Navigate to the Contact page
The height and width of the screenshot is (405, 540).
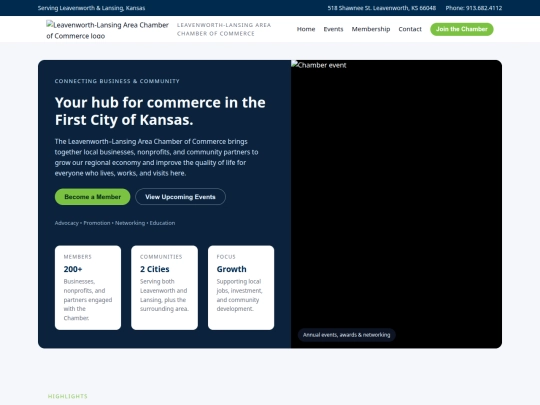click(x=410, y=29)
